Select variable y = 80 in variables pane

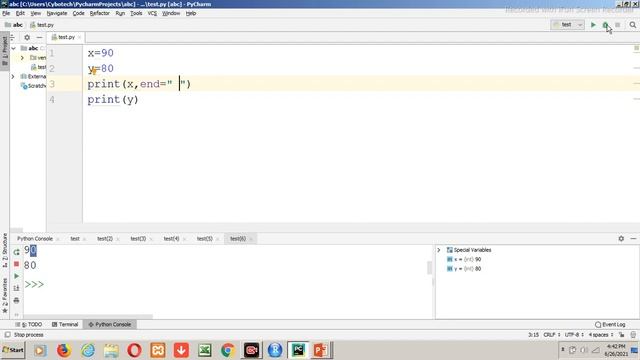point(464,269)
